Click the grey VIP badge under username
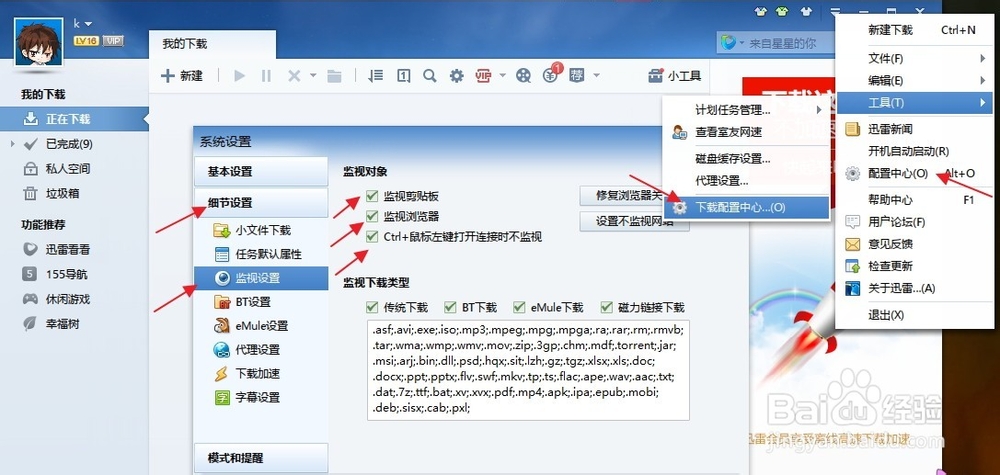 tap(113, 41)
